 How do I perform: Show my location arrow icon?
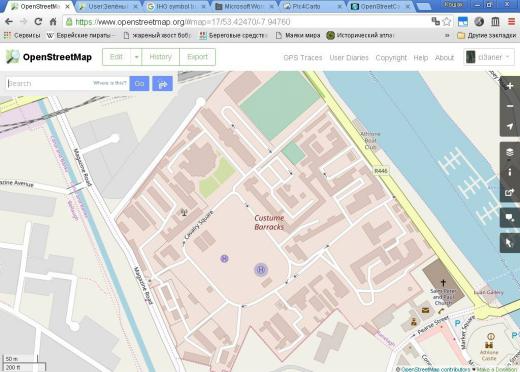pos(510,126)
